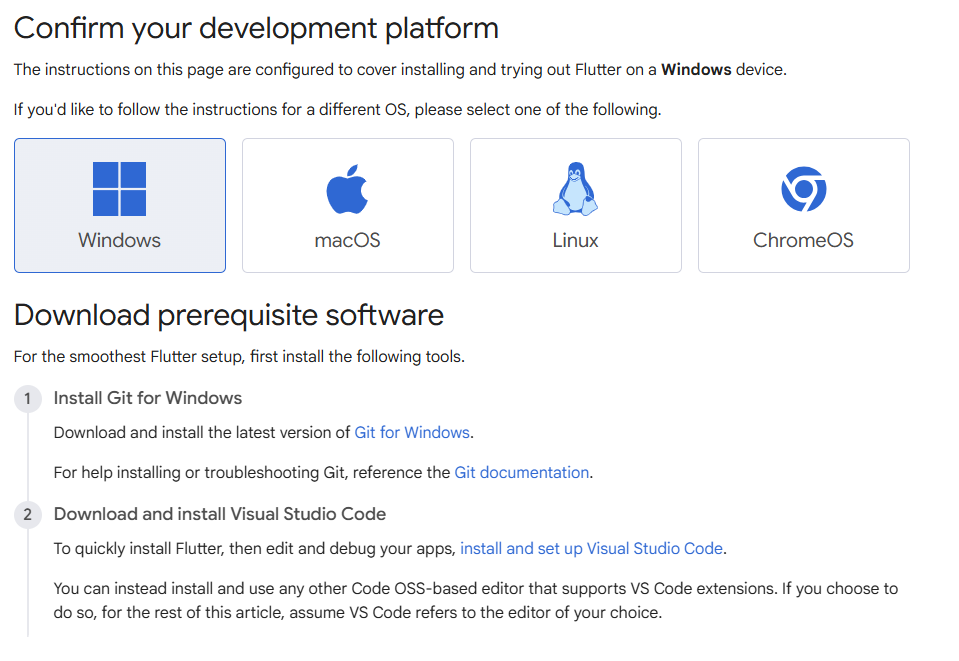This screenshot has height=661, width=959.
Task: Click the Chrome logo icon
Action: [x=803, y=189]
